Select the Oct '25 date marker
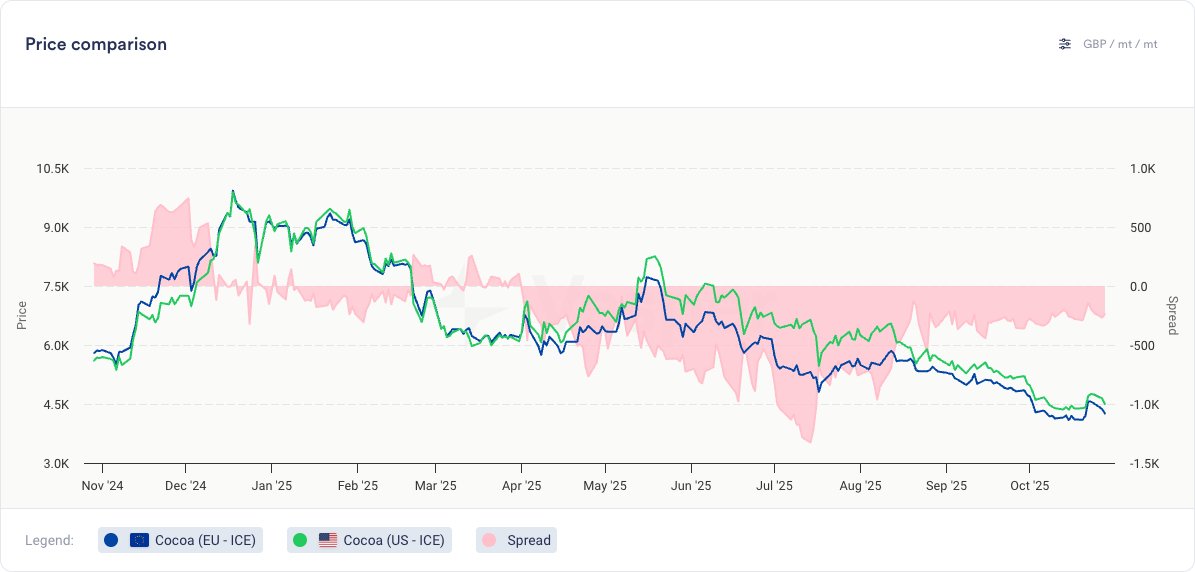 [x=1030, y=486]
